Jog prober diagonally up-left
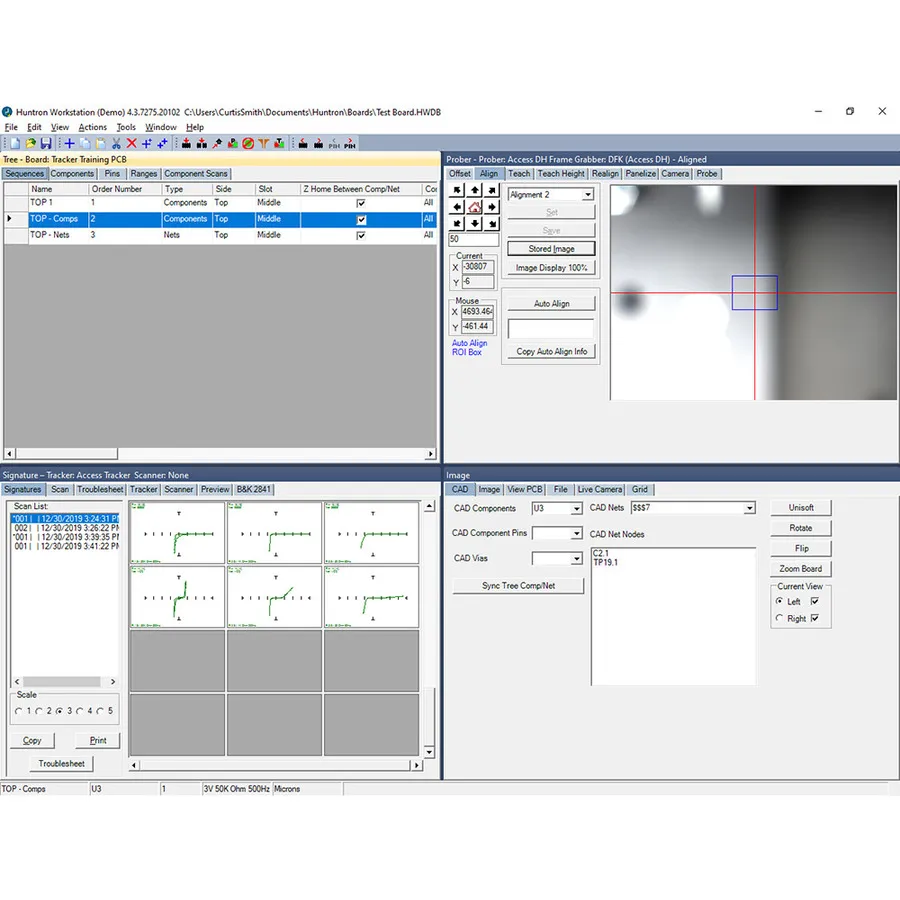The height and width of the screenshot is (900, 900). pos(457,191)
